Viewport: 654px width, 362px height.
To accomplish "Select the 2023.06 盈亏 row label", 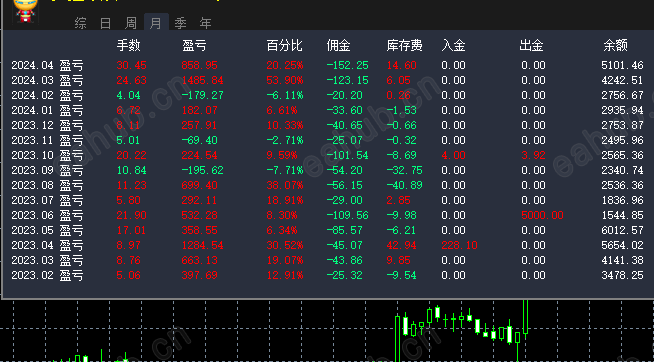I will [x=47, y=216].
